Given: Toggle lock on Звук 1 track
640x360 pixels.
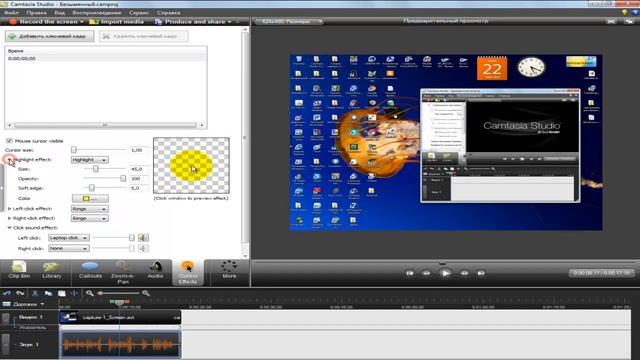Looking at the screenshot, I should 5,344.
